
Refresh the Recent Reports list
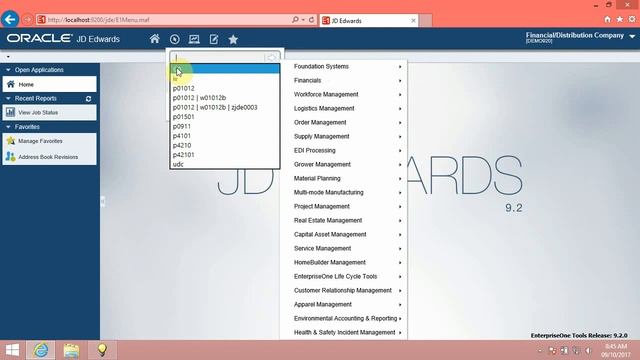pyautogui.click(x=89, y=99)
